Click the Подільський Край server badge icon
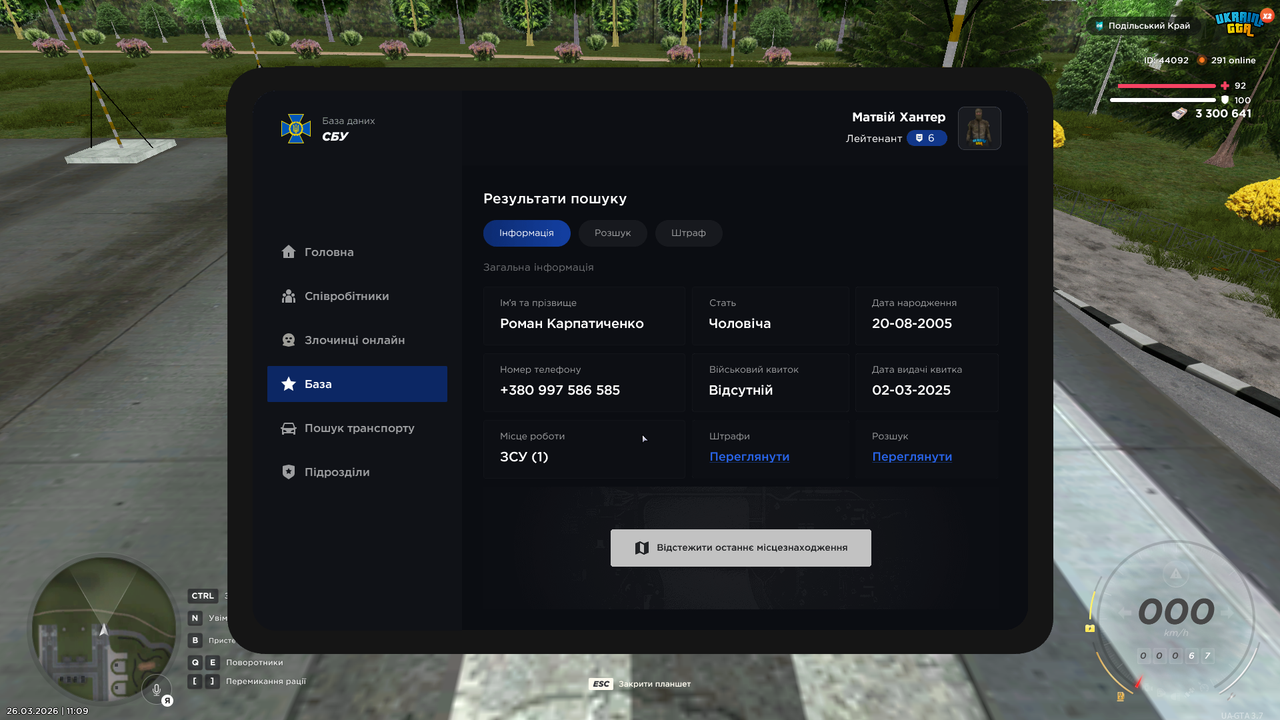 (x=1100, y=26)
